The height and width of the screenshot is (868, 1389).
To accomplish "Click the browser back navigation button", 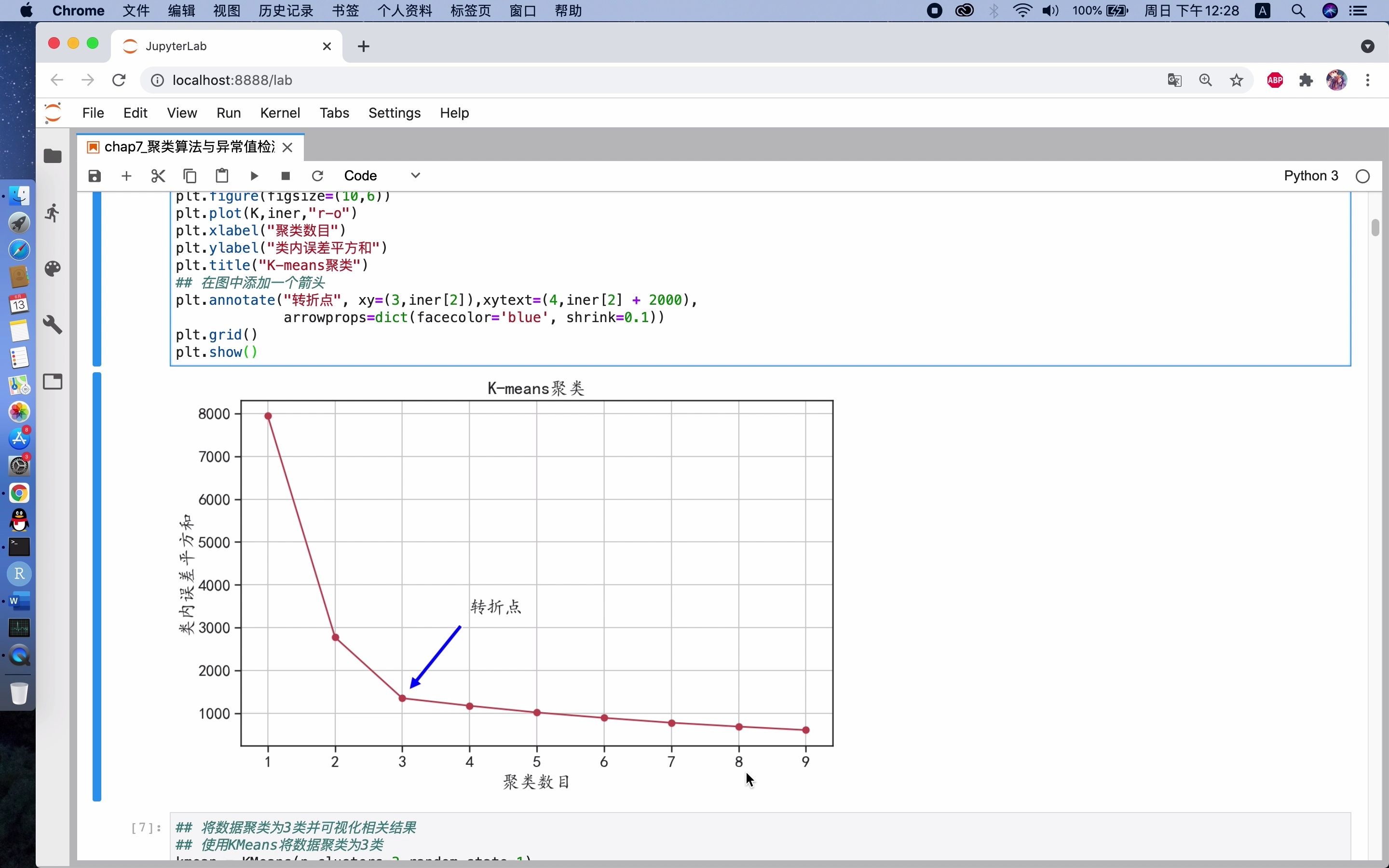I will pyautogui.click(x=56, y=80).
